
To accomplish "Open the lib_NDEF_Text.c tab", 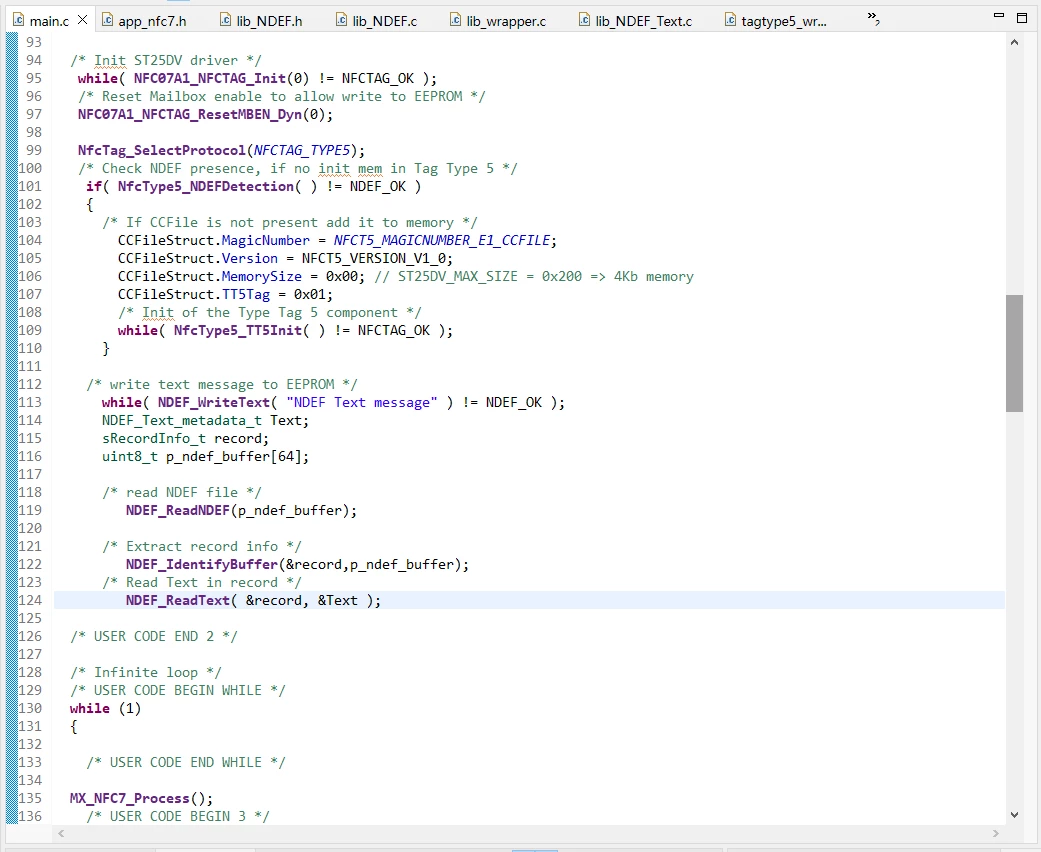I will pos(636,21).
